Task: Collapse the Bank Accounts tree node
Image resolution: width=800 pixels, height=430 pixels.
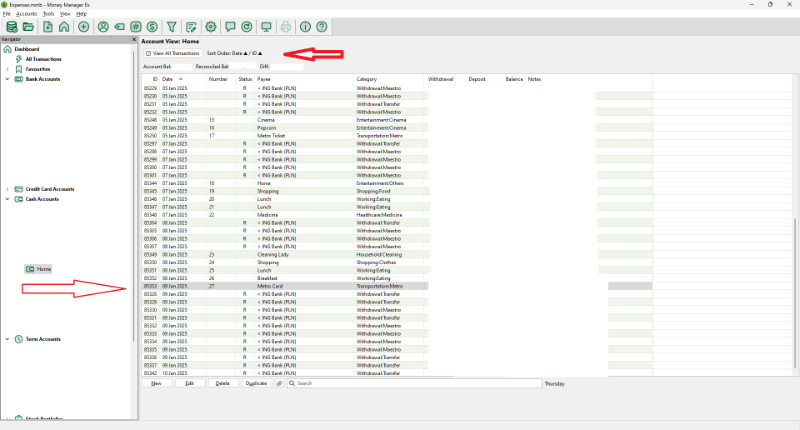Action: 7,79
